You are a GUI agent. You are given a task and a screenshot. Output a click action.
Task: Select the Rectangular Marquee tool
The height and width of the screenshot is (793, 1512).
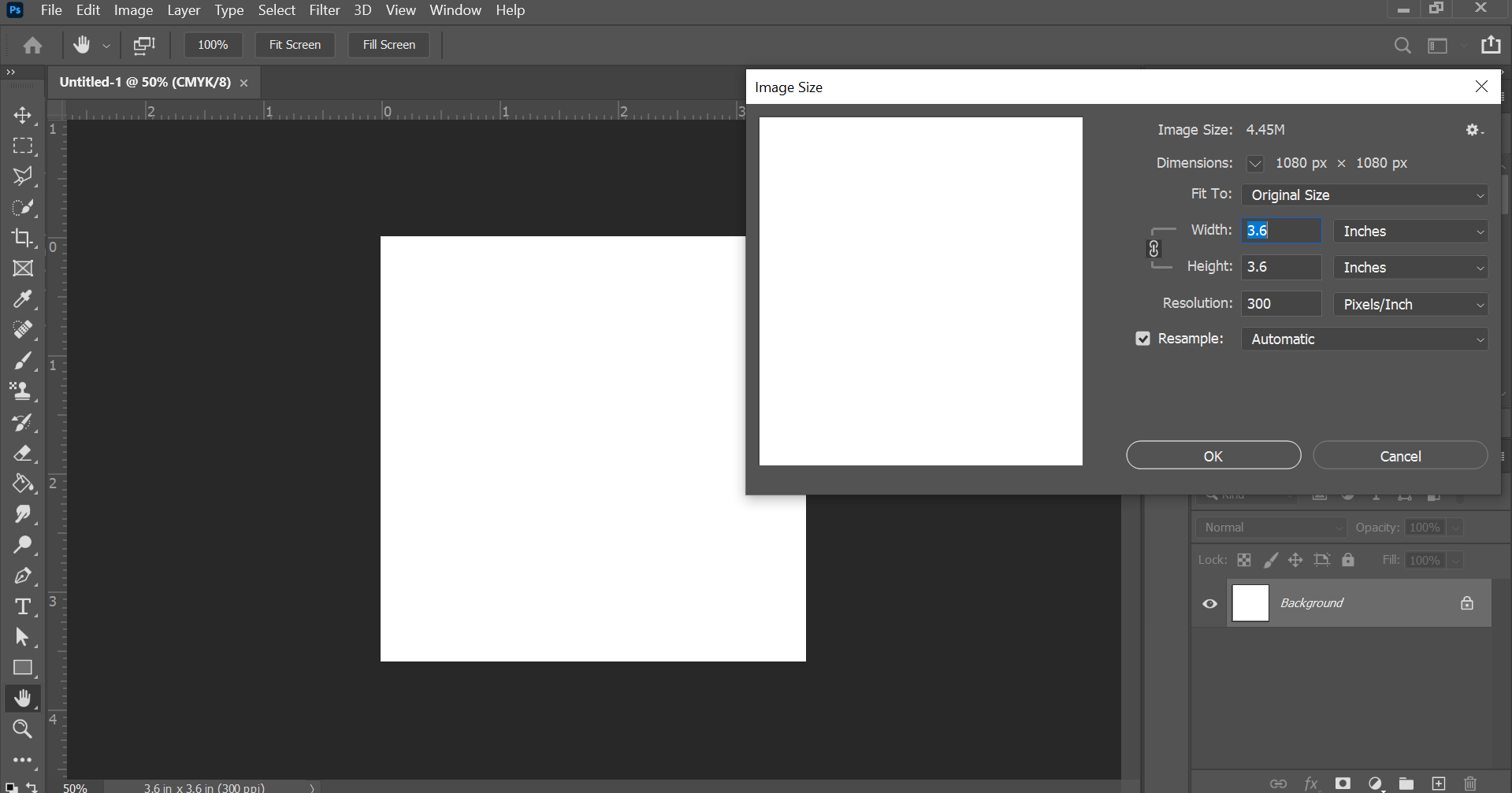pyautogui.click(x=22, y=146)
